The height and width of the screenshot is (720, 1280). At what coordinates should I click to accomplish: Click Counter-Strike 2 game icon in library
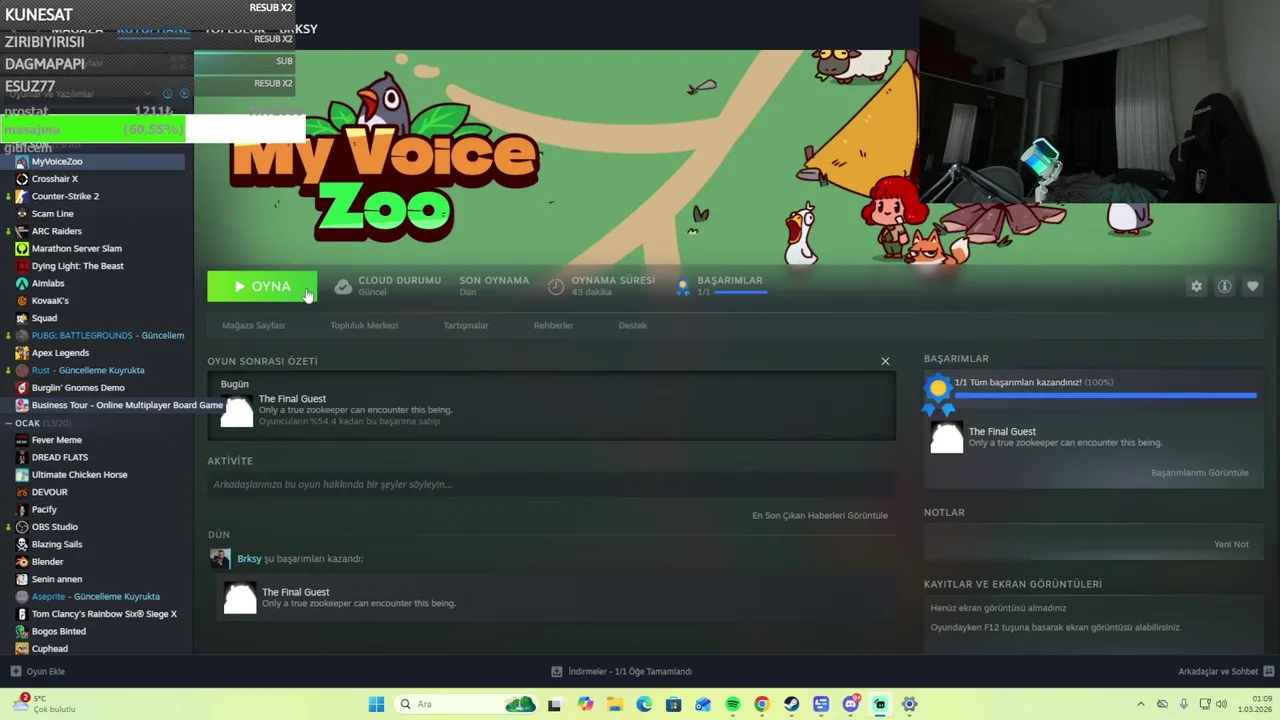(22, 196)
